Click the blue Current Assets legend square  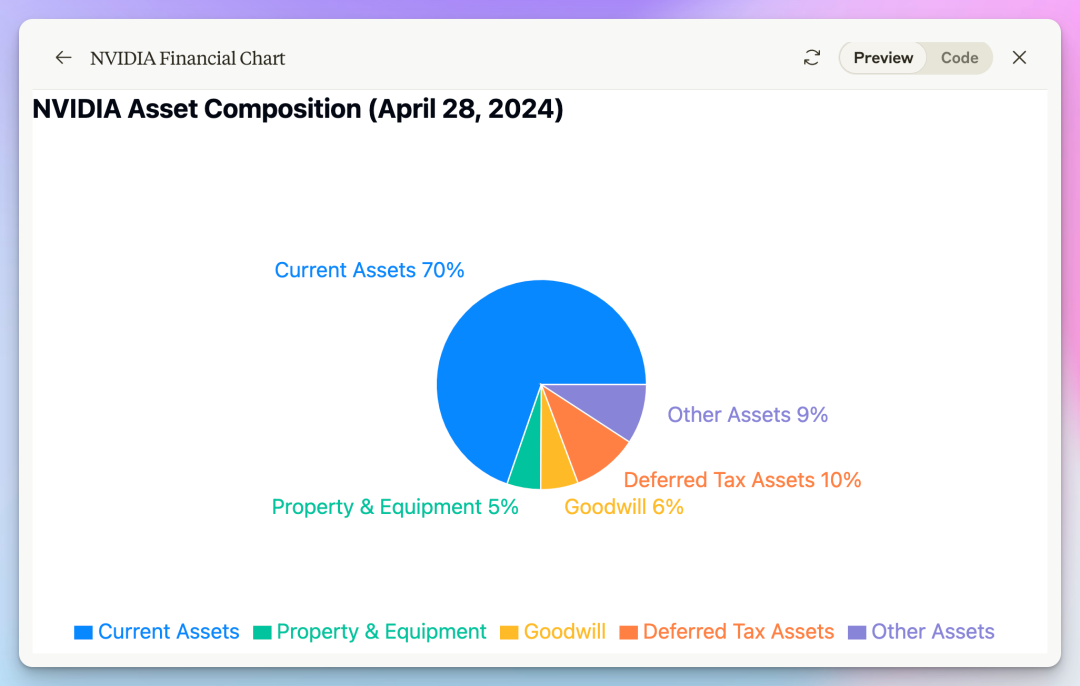coord(83,633)
